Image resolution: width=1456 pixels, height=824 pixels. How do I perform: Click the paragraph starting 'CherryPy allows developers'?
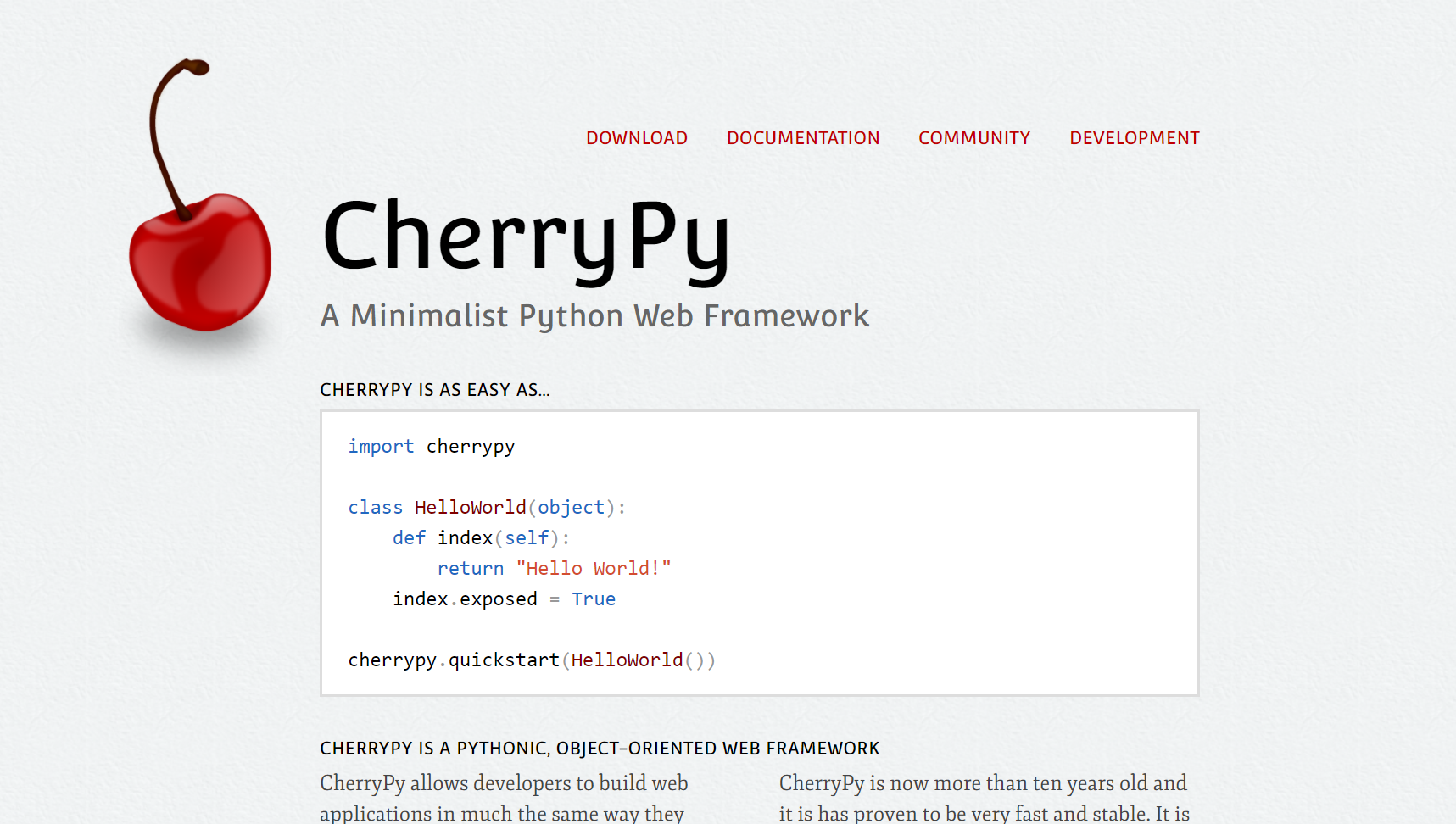coord(504,798)
